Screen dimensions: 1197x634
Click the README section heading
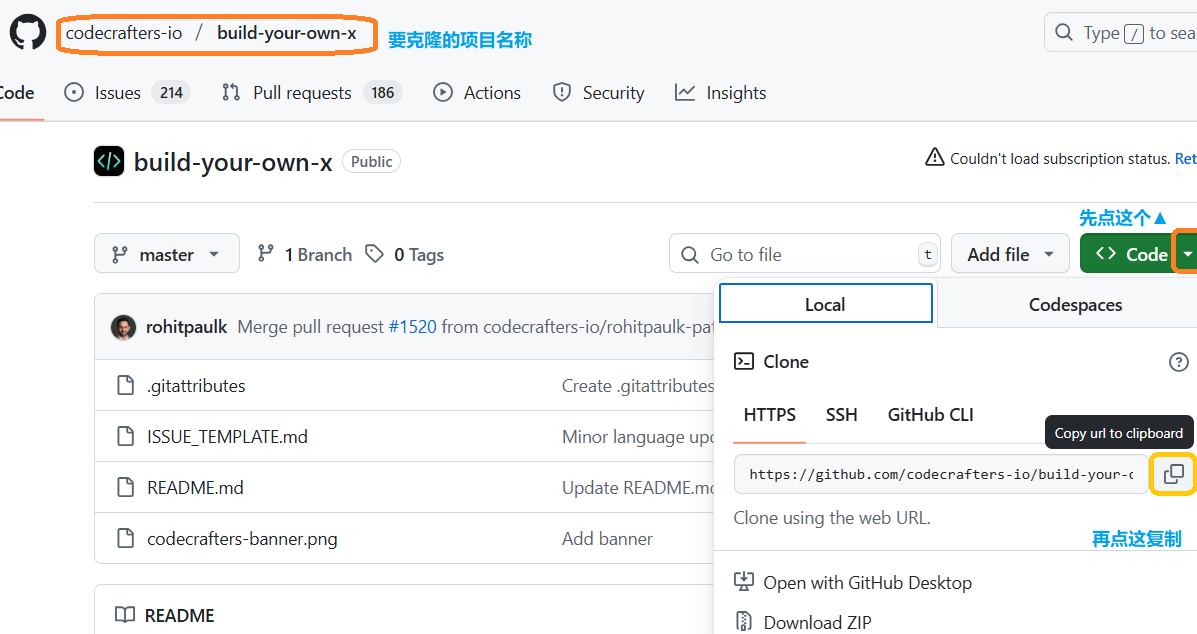tap(179, 616)
